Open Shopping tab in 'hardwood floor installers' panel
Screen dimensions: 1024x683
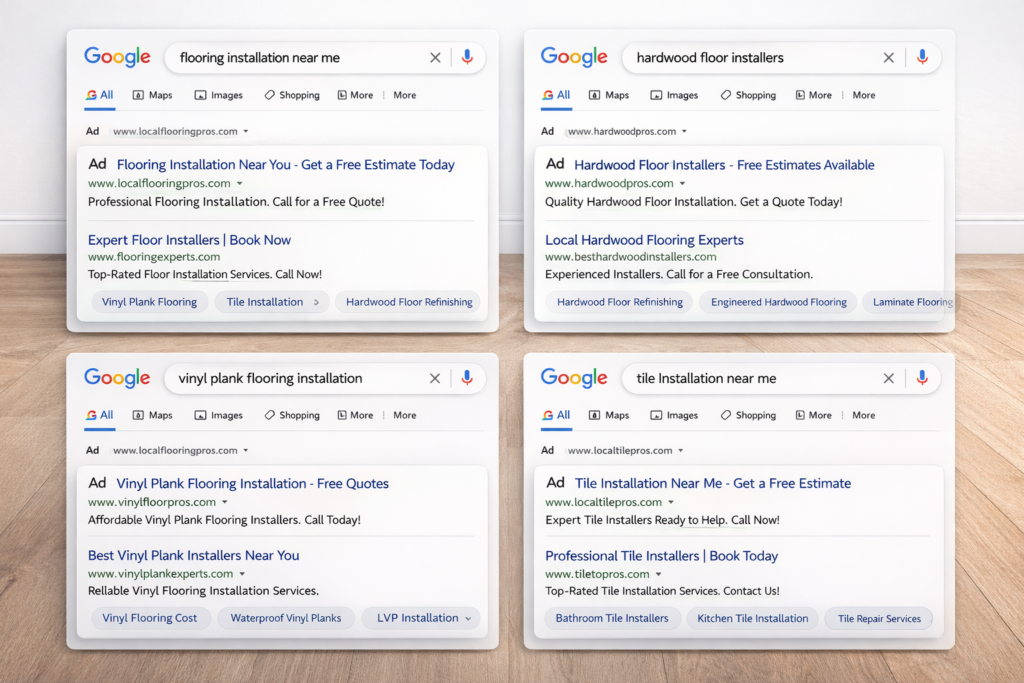pos(748,95)
